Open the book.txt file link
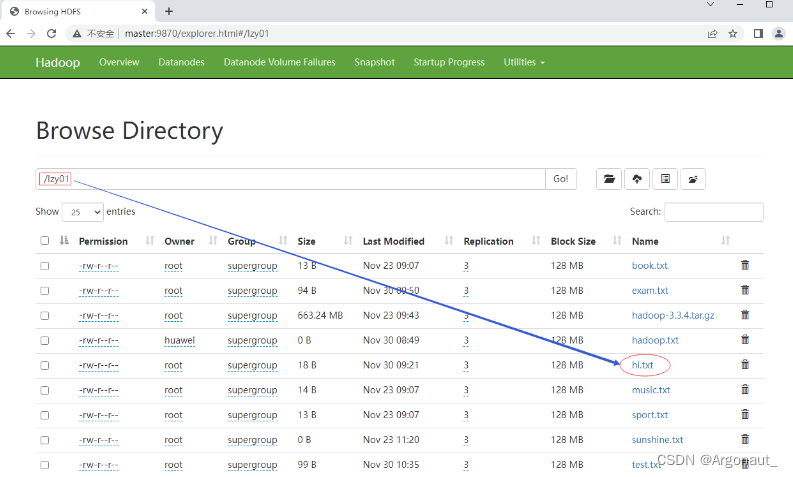 [x=649, y=266]
